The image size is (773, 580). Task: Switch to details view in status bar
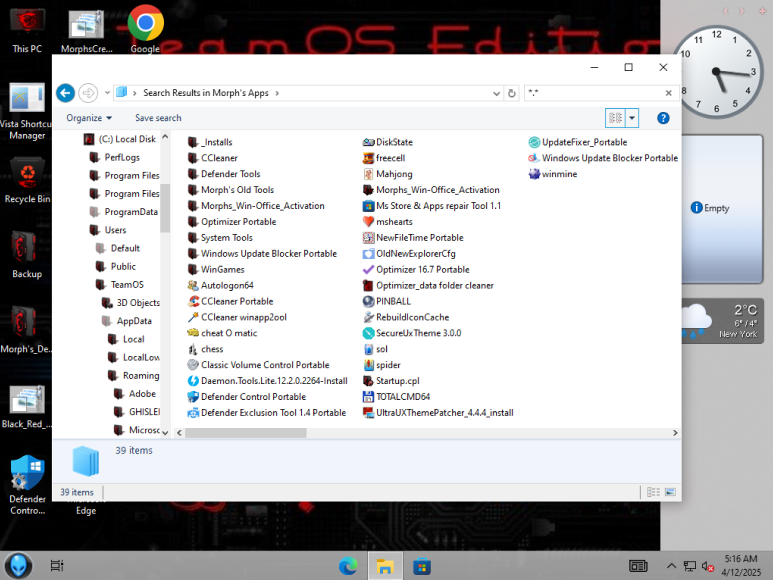pos(653,492)
